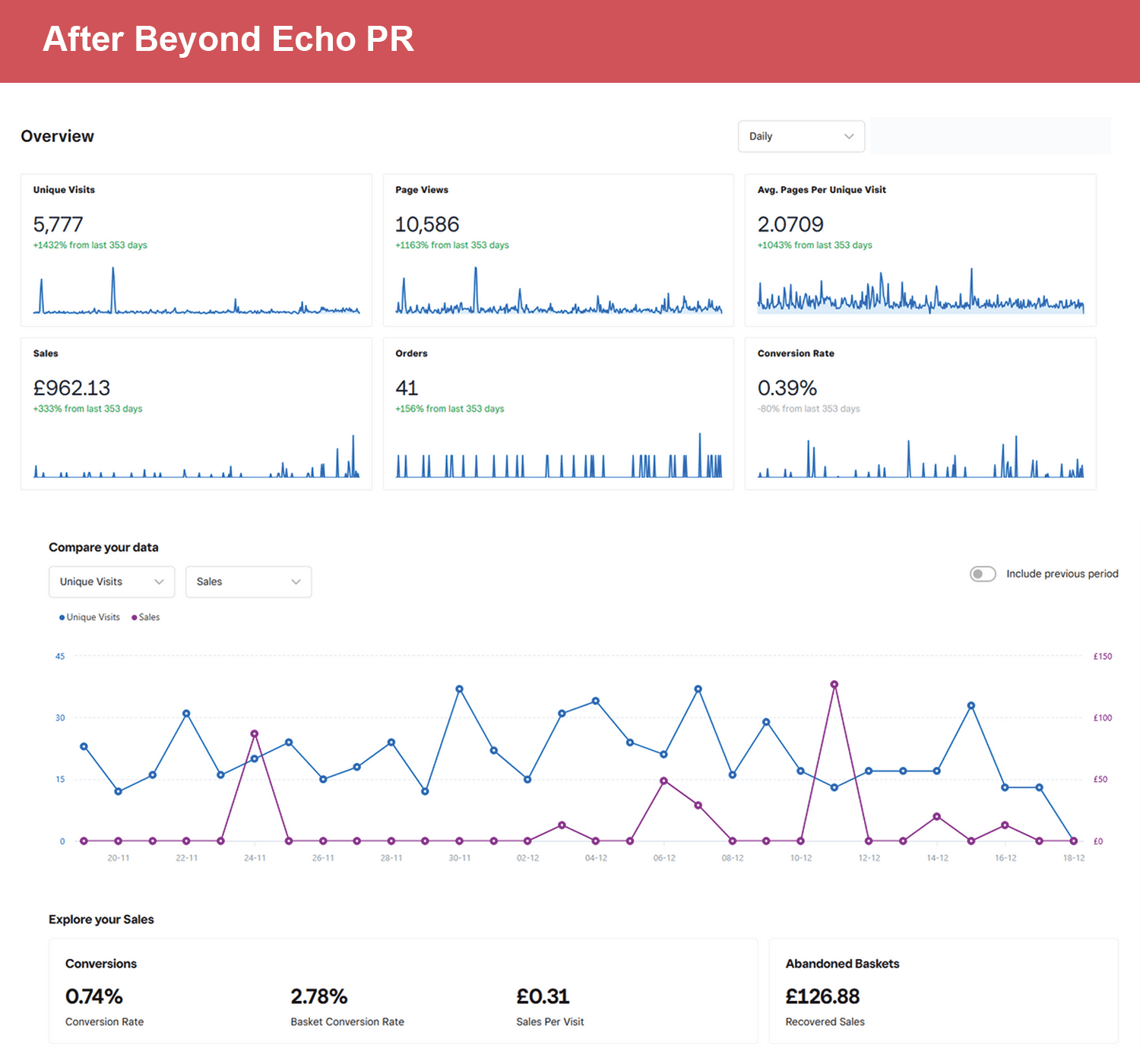The height and width of the screenshot is (1064, 1140).
Task: Click the first blue Unique Visits point
Action: tap(84, 746)
